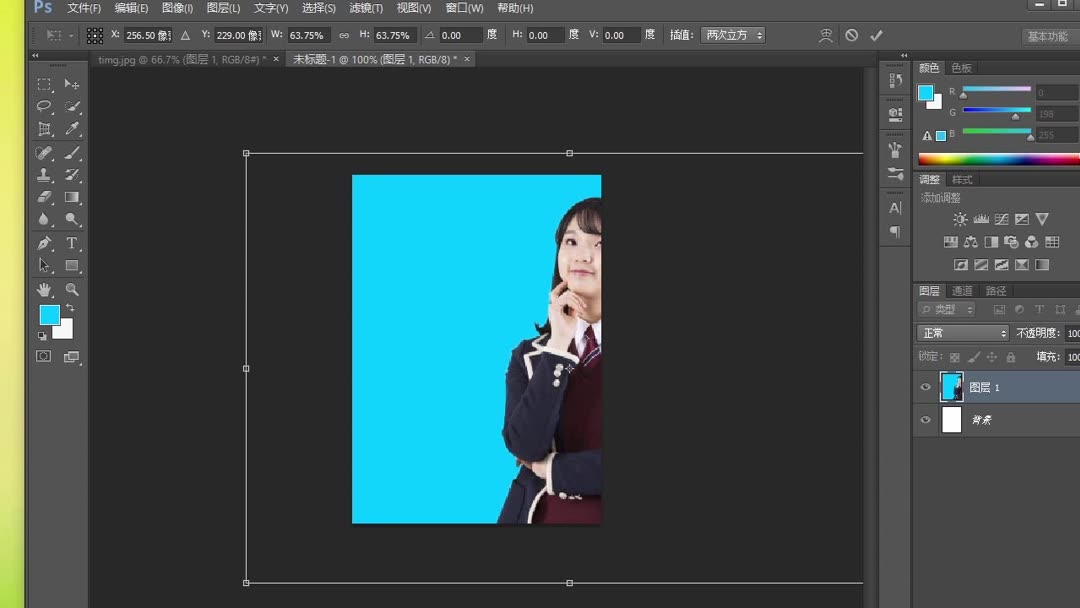
Task: Switch to the 通道 panel tab
Action: [963, 290]
